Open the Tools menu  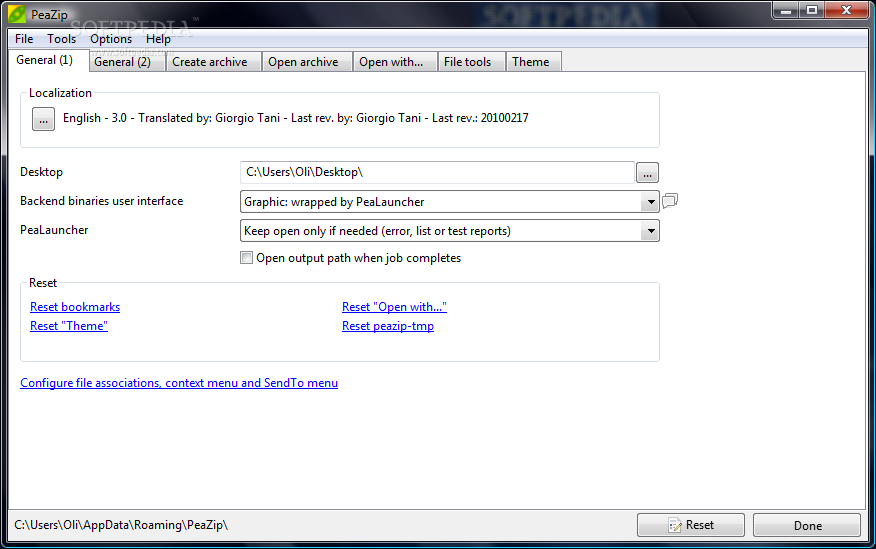[61, 39]
